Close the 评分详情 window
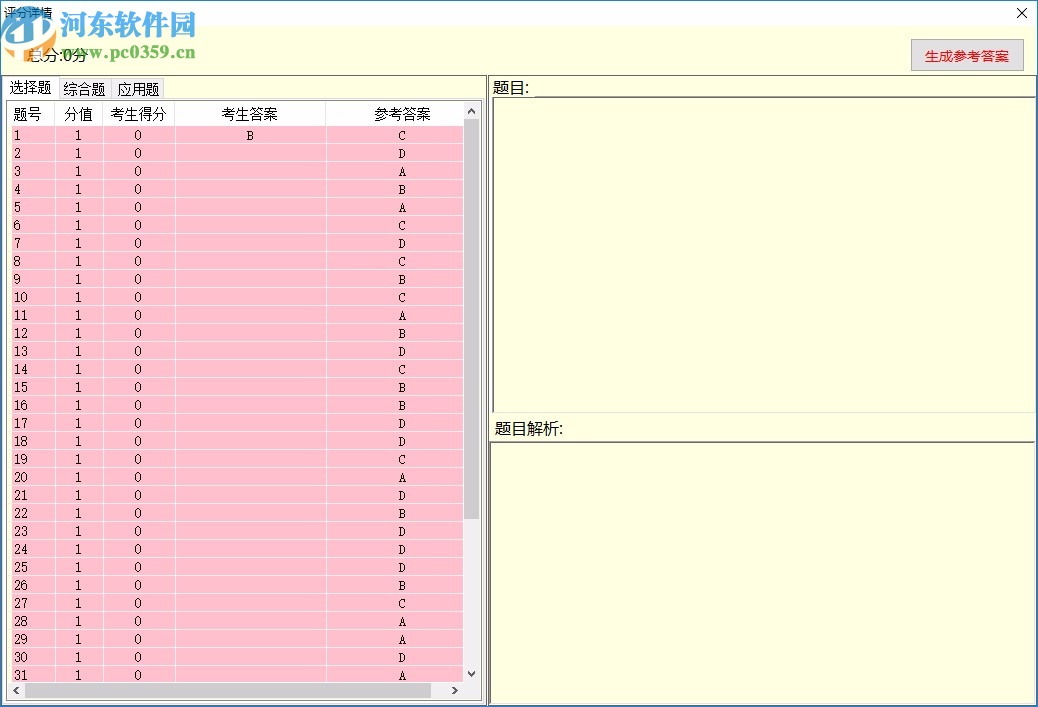 (x=1021, y=13)
